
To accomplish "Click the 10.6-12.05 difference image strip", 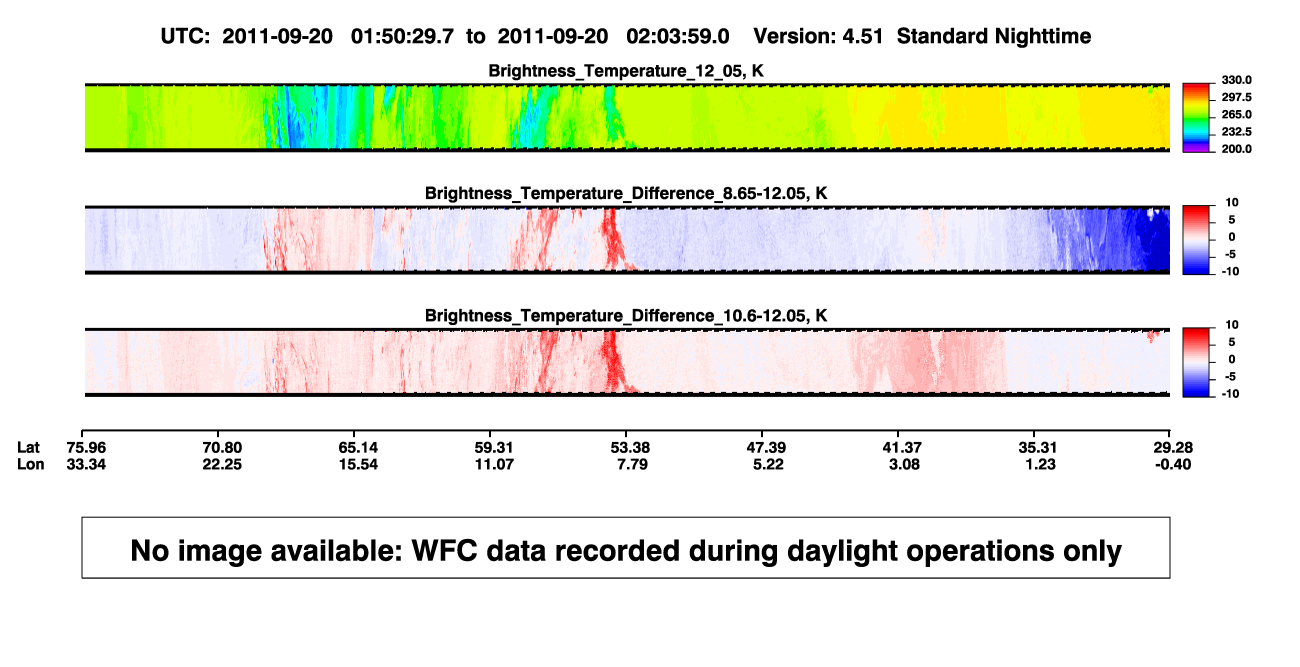I will 626,362.
